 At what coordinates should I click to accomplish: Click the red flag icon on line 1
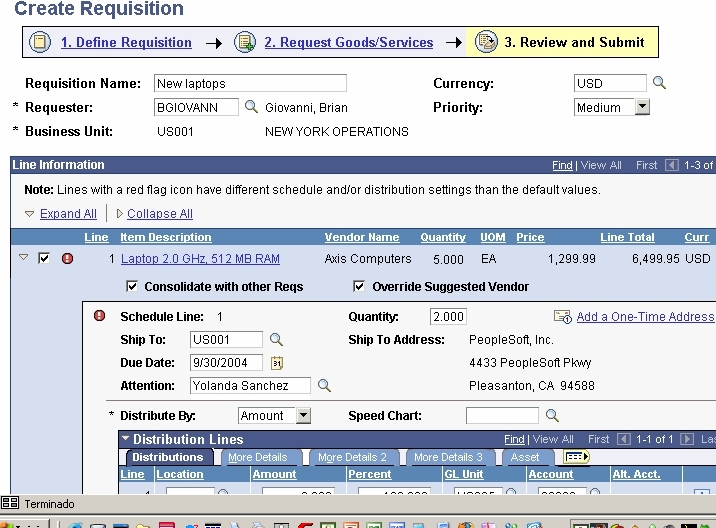tap(67, 259)
